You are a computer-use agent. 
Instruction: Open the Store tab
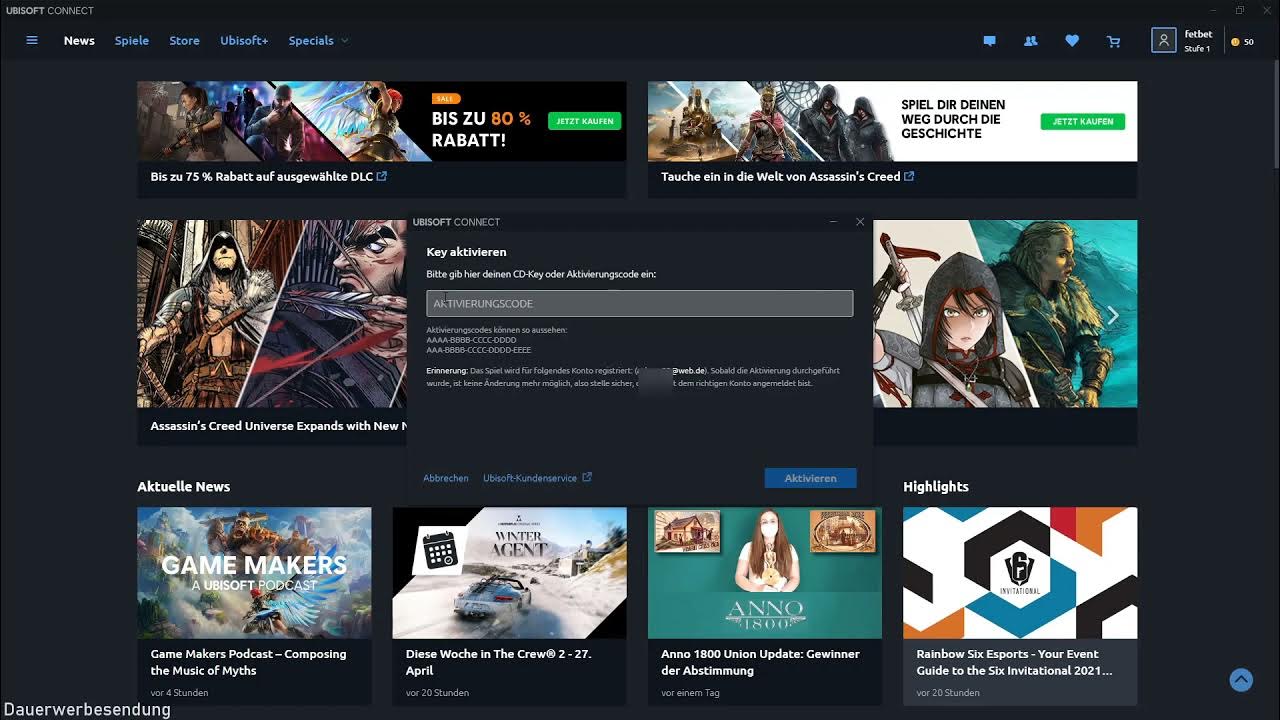[x=184, y=41]
